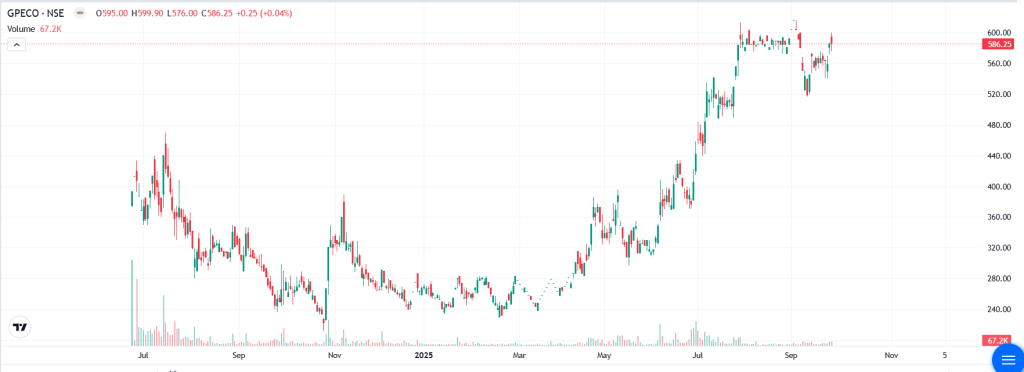Click the 520.00 price axis label
This screenshot has width=1024, height=372.
pos(999,95)
